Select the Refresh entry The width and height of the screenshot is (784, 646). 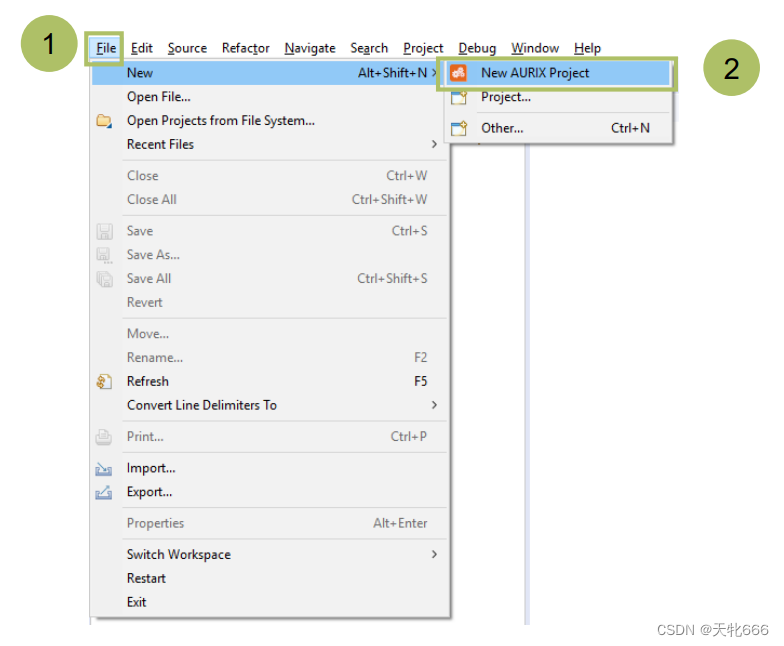(x=270, y=382)
